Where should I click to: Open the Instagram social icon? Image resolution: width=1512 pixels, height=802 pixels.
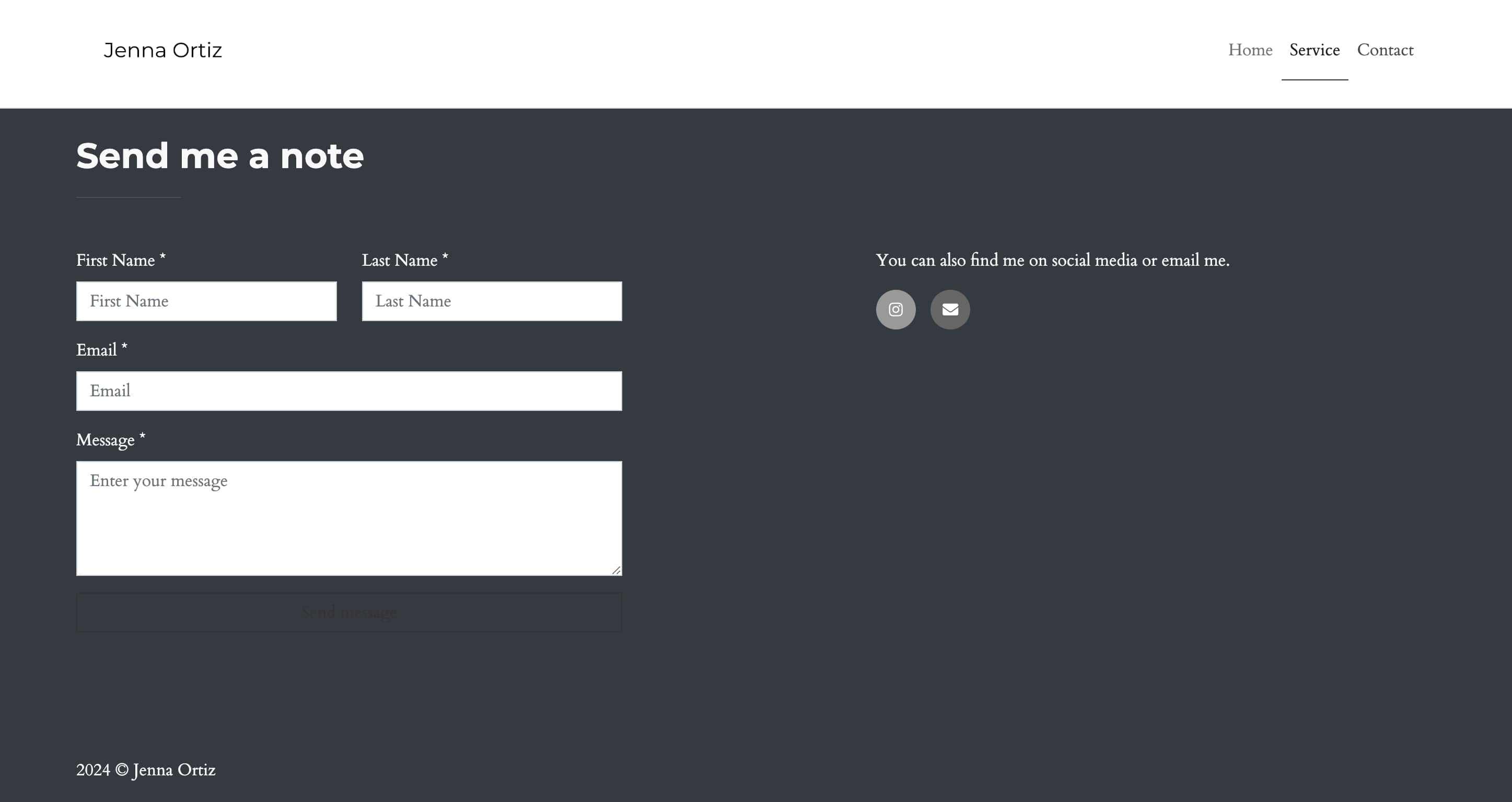[x=895, y=309]
